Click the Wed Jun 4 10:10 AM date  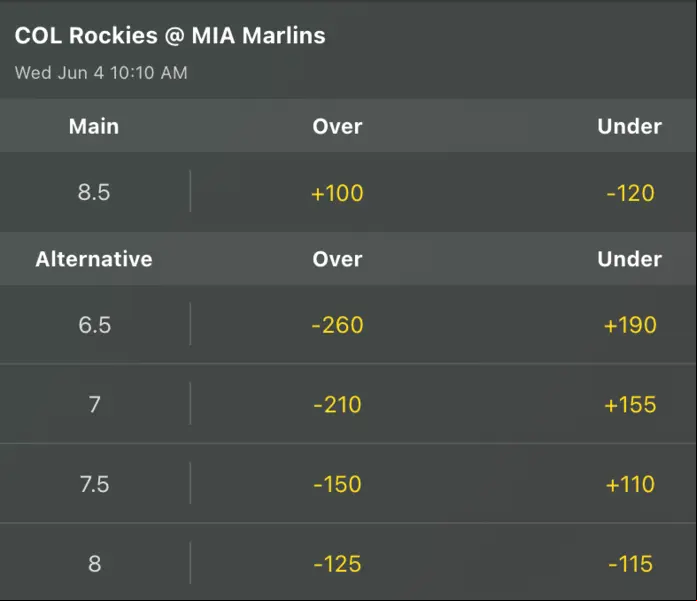click(x=101, y=72)
